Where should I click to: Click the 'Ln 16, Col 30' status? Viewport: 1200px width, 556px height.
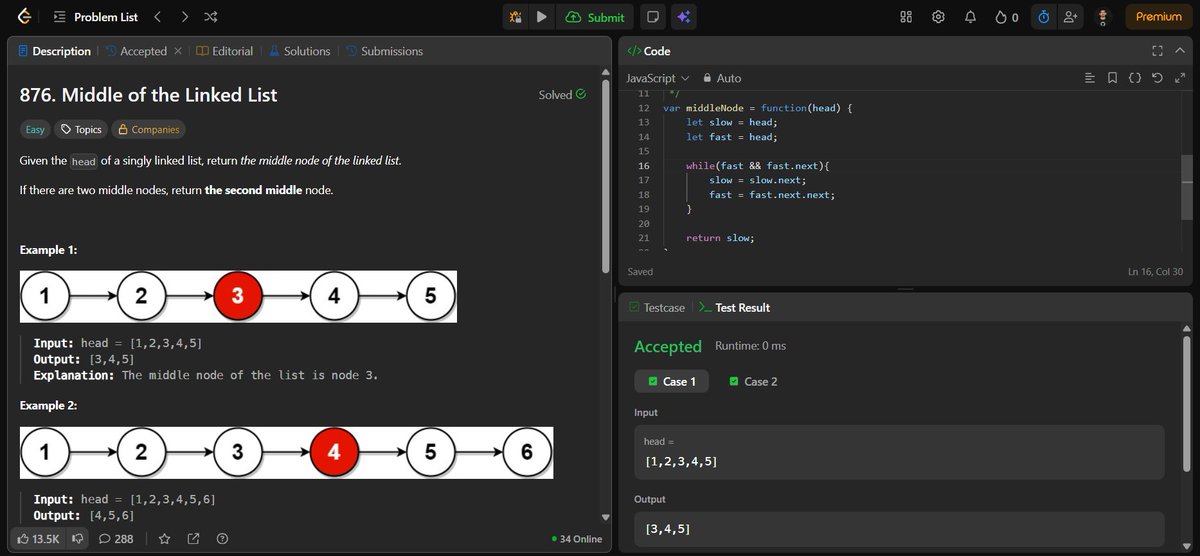click(1155, 272)
